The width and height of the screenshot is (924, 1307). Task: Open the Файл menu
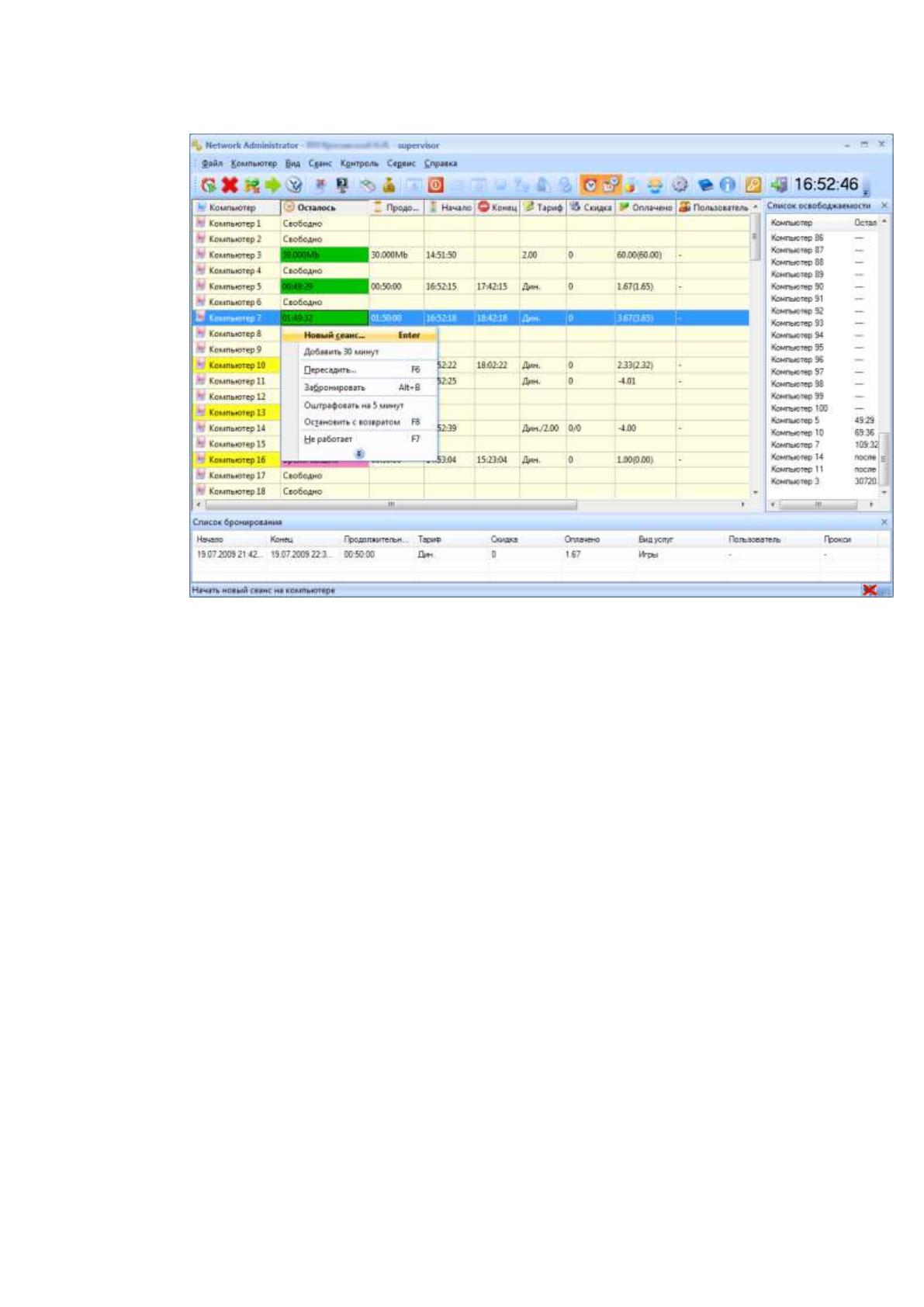(x=212, y=164)
